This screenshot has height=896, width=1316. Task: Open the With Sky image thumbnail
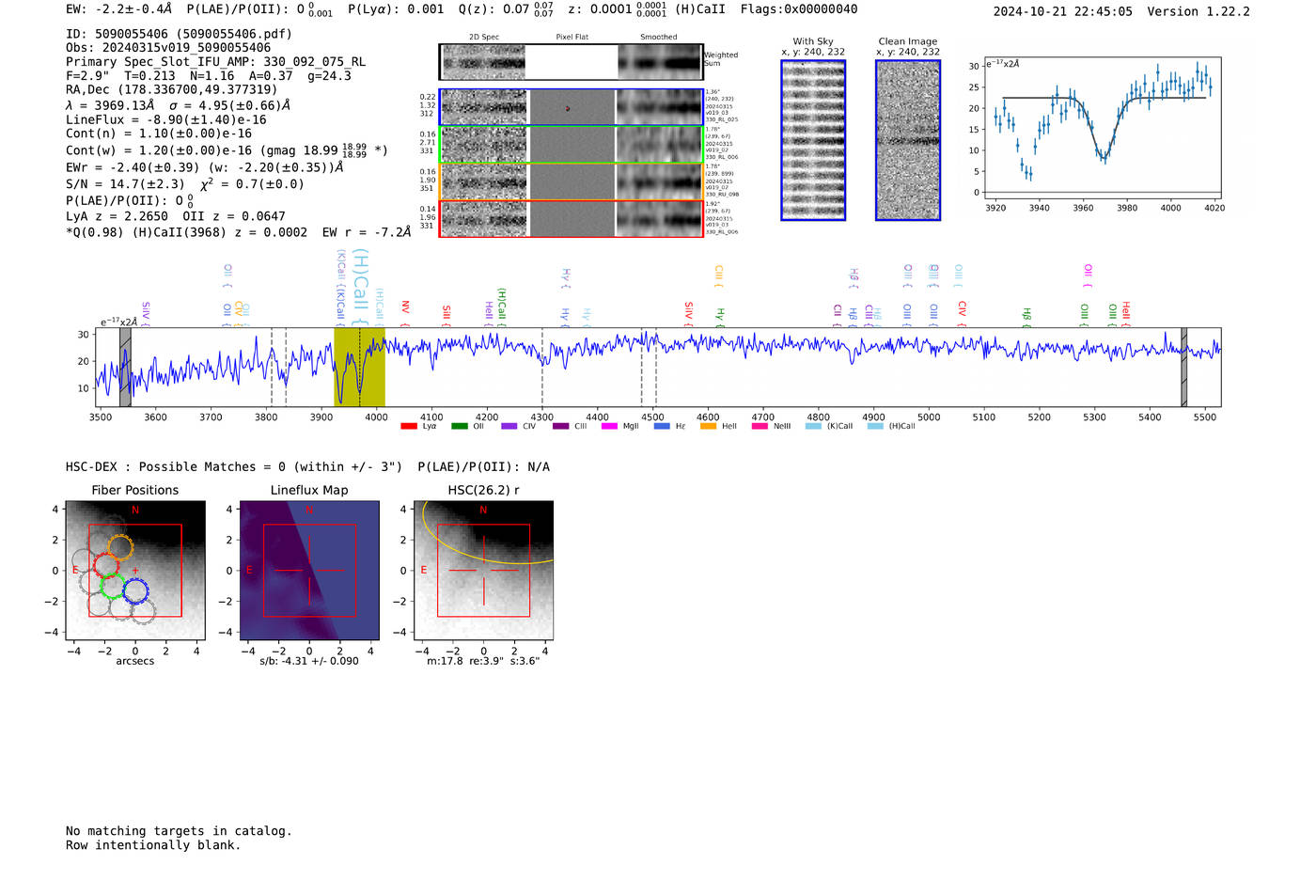813,140
